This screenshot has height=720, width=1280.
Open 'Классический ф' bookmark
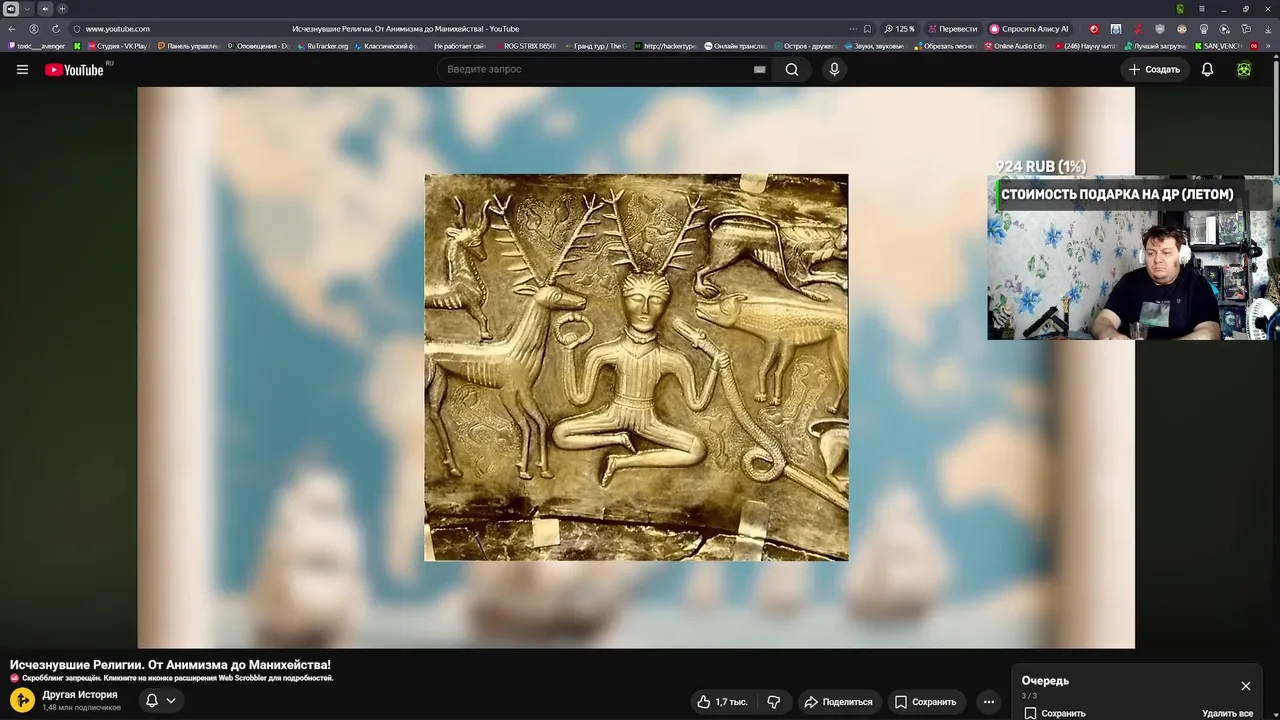(x=386, y=46)
